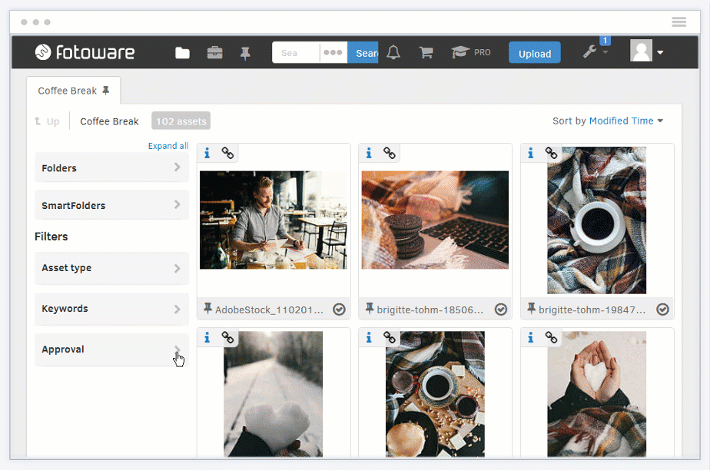The width and height of the screenshot is (710, 470).
Task: Open the shopping cart
Action: 425,53
